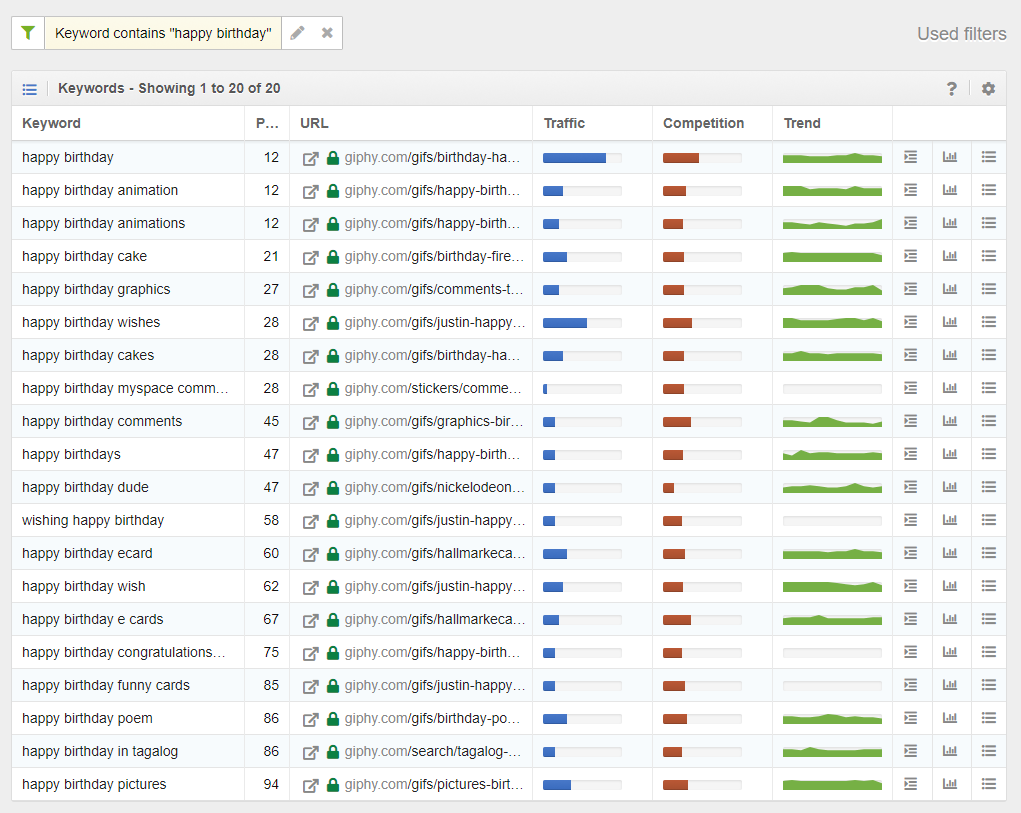Open table settings gear icon

pyautogui.click(x=988, y=89)
